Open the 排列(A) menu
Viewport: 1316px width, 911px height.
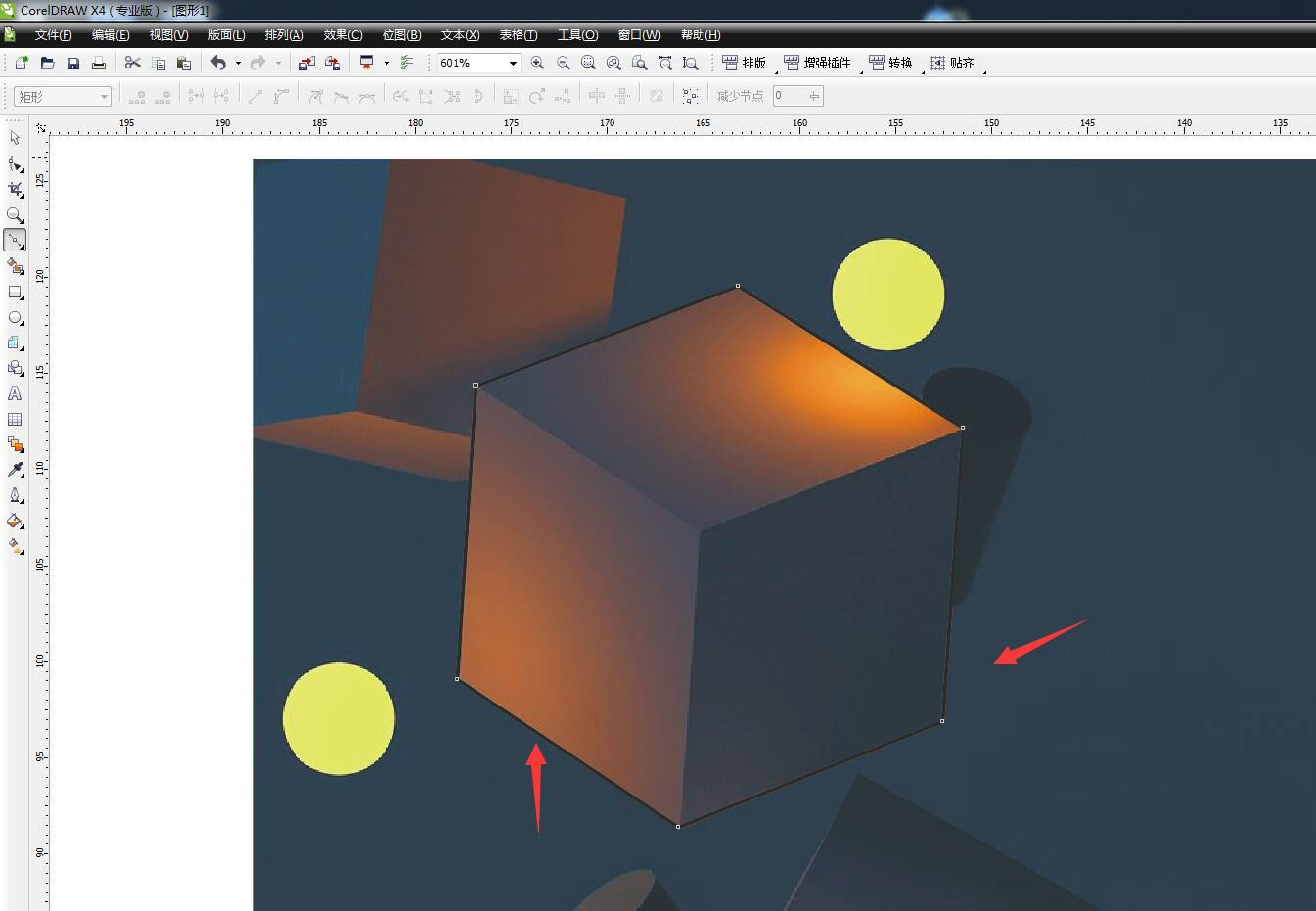(284, 35)
